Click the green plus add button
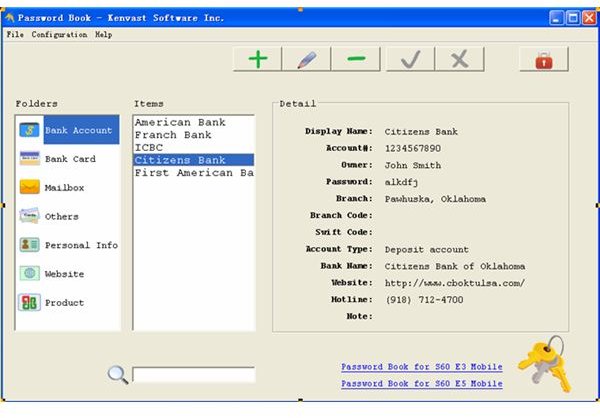600x418 pixels. coord(258,59)
